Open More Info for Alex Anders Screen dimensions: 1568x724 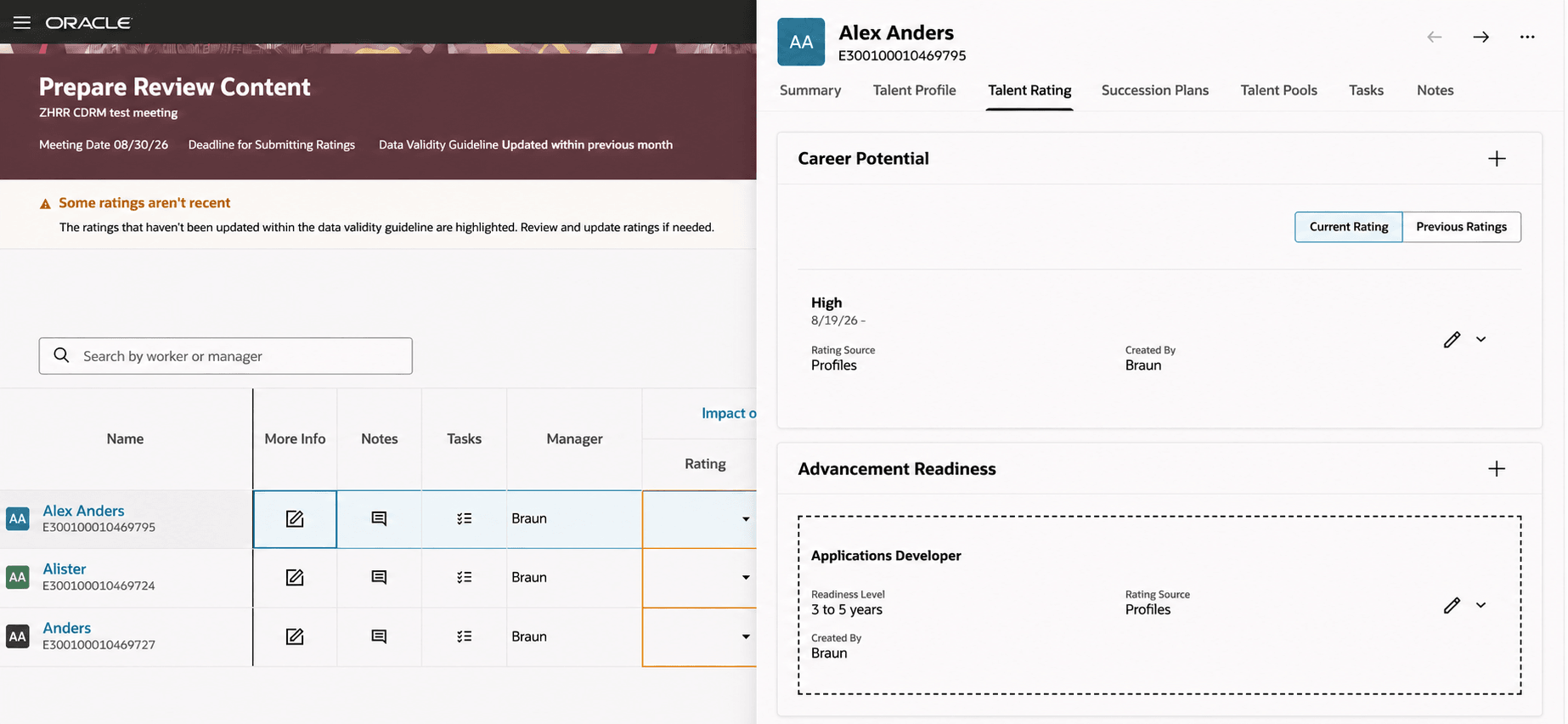pyautogui.click(x=295, y=518)
